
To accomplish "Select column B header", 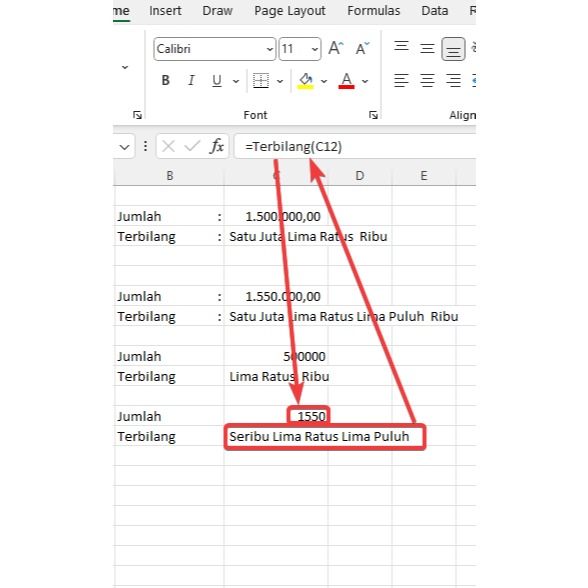I will [x=170, y=176].
